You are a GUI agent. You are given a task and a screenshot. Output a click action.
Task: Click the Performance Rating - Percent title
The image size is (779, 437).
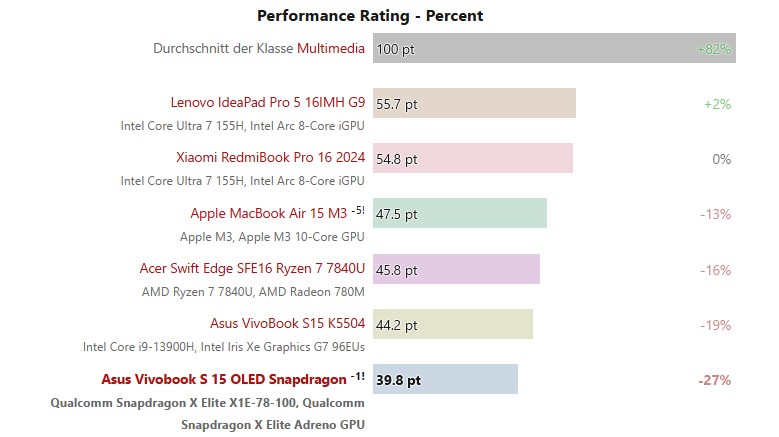coord(370,16)
